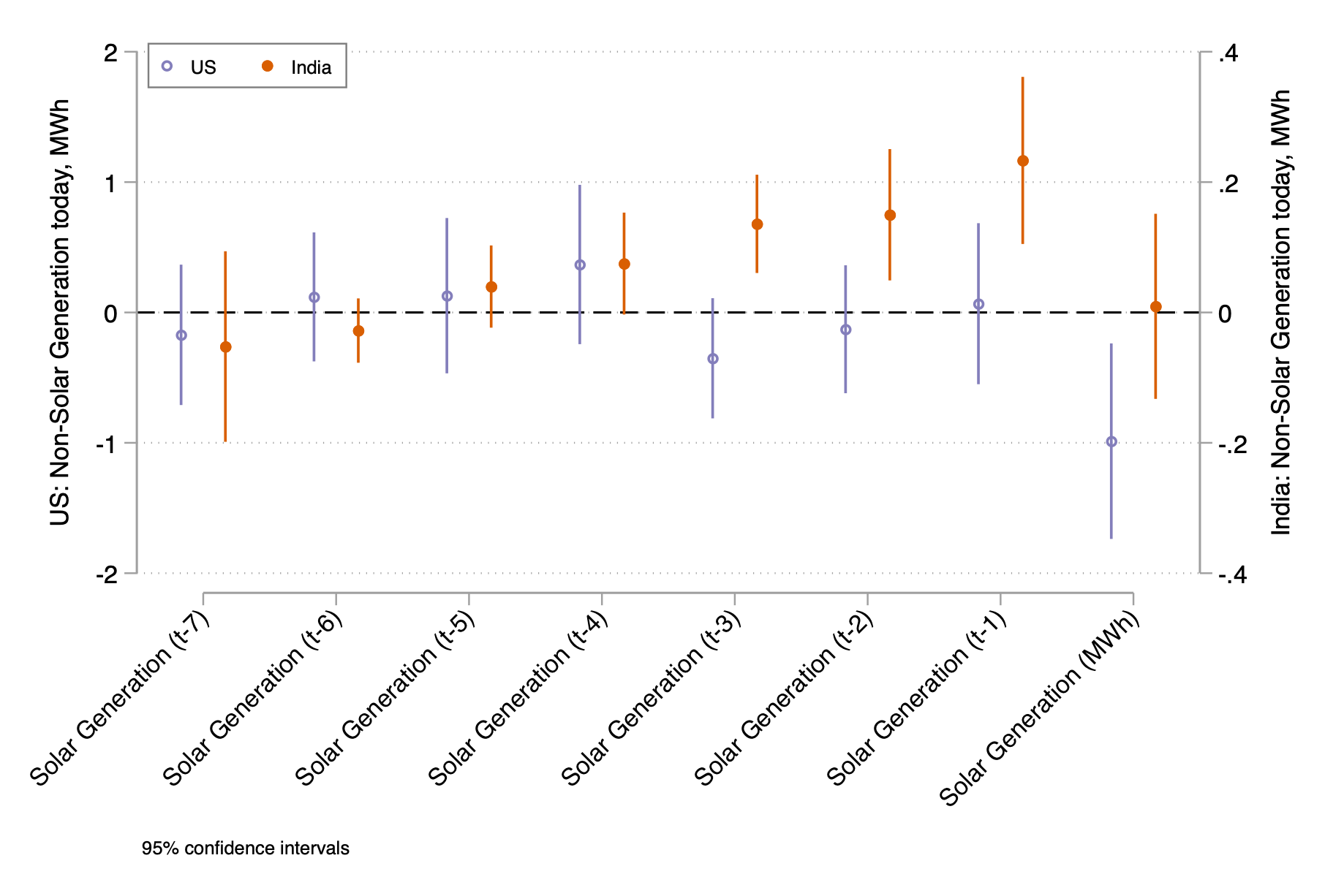1344x896 pixels.
Task: Select the US hollow marker at t-4
Action: [x=580, y=265]
